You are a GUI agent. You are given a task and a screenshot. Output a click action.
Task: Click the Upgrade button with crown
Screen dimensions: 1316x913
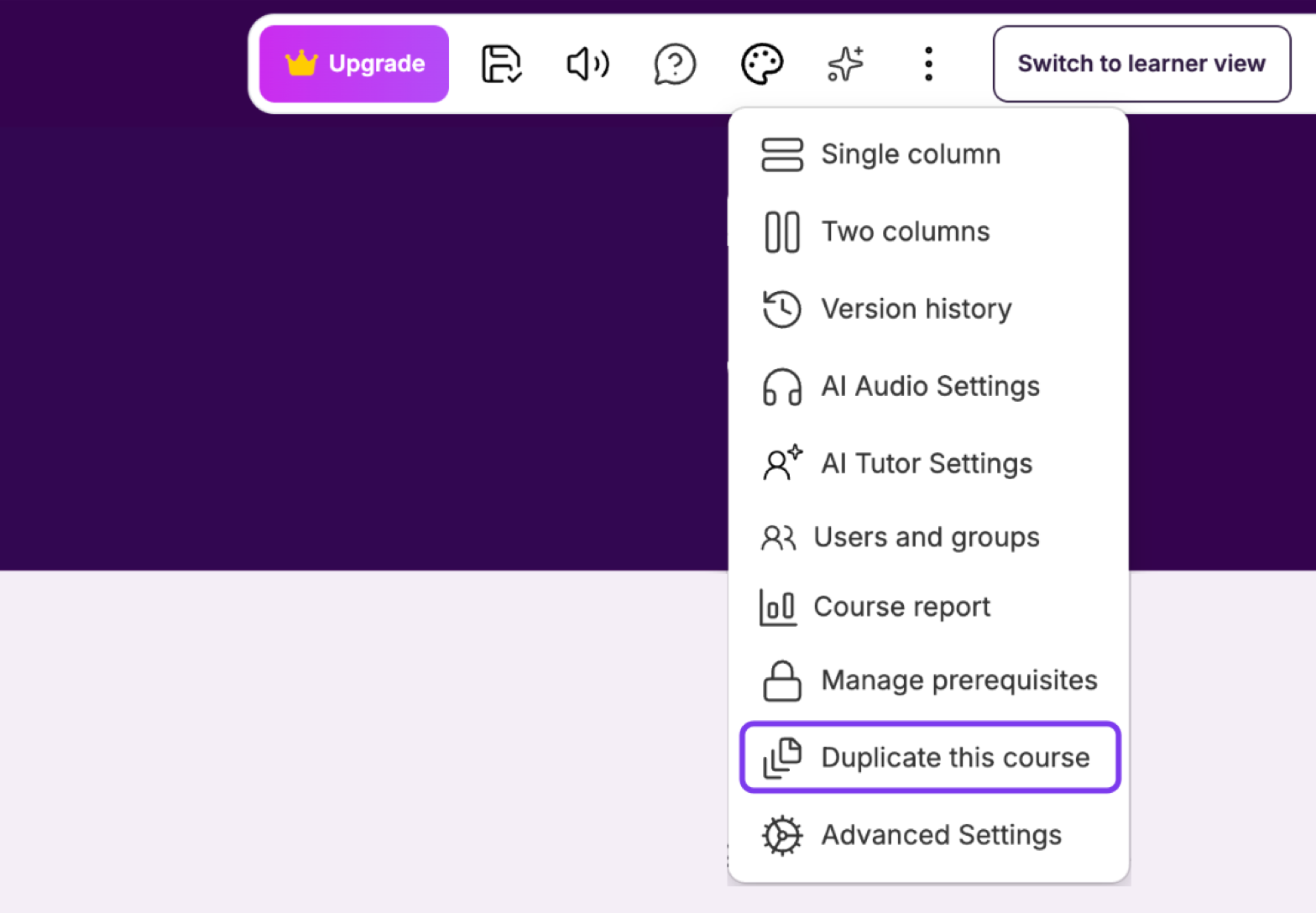click(354, 64)
